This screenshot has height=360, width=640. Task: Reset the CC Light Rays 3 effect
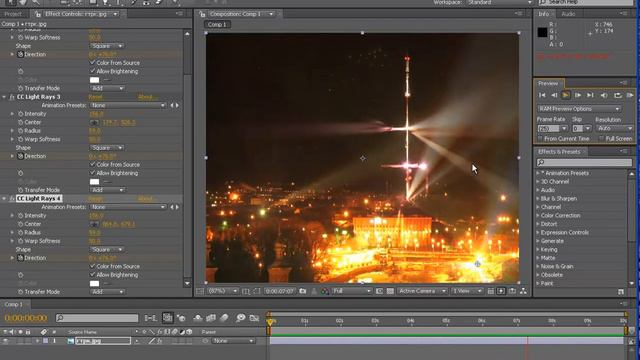[x=96, y=97]
